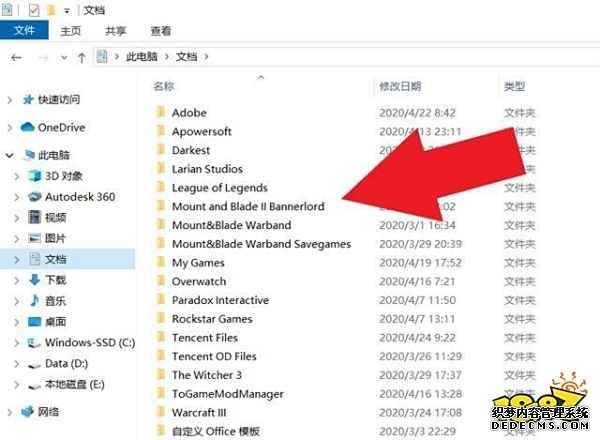Select the Windows-SSD (C:) drive icon
Screen dimensions: 600x440
click(34, 343)
